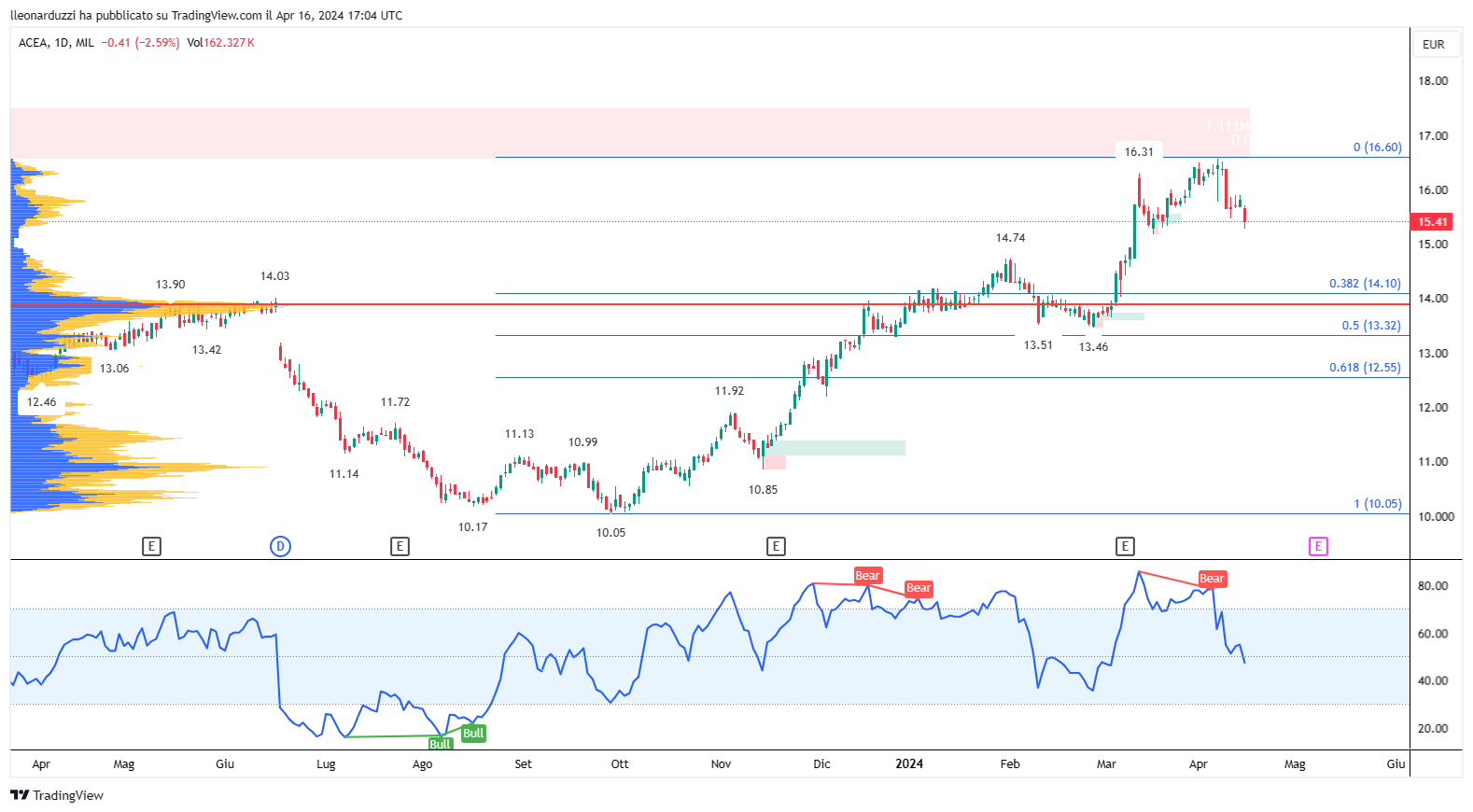Click the 14.03 pivot high label
Screen dimensions: 1473x812
coord(274,276)
